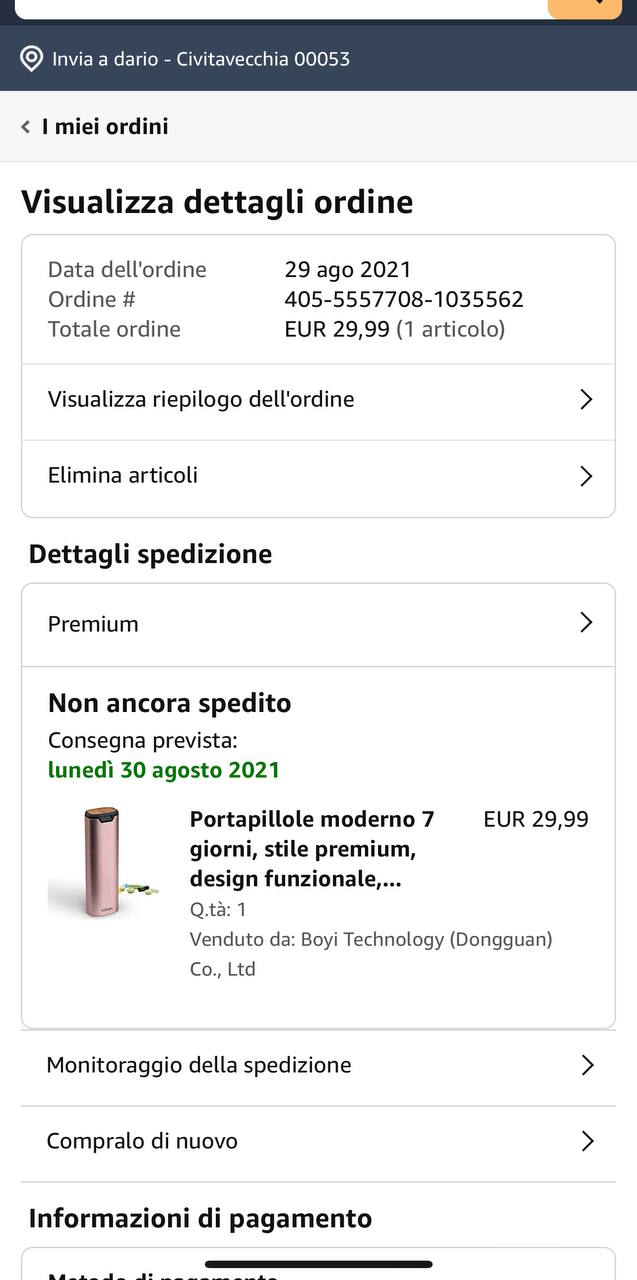Tap the location pin icon
The height and width of the screenshot is (1280, 637).
coord(31,59)
